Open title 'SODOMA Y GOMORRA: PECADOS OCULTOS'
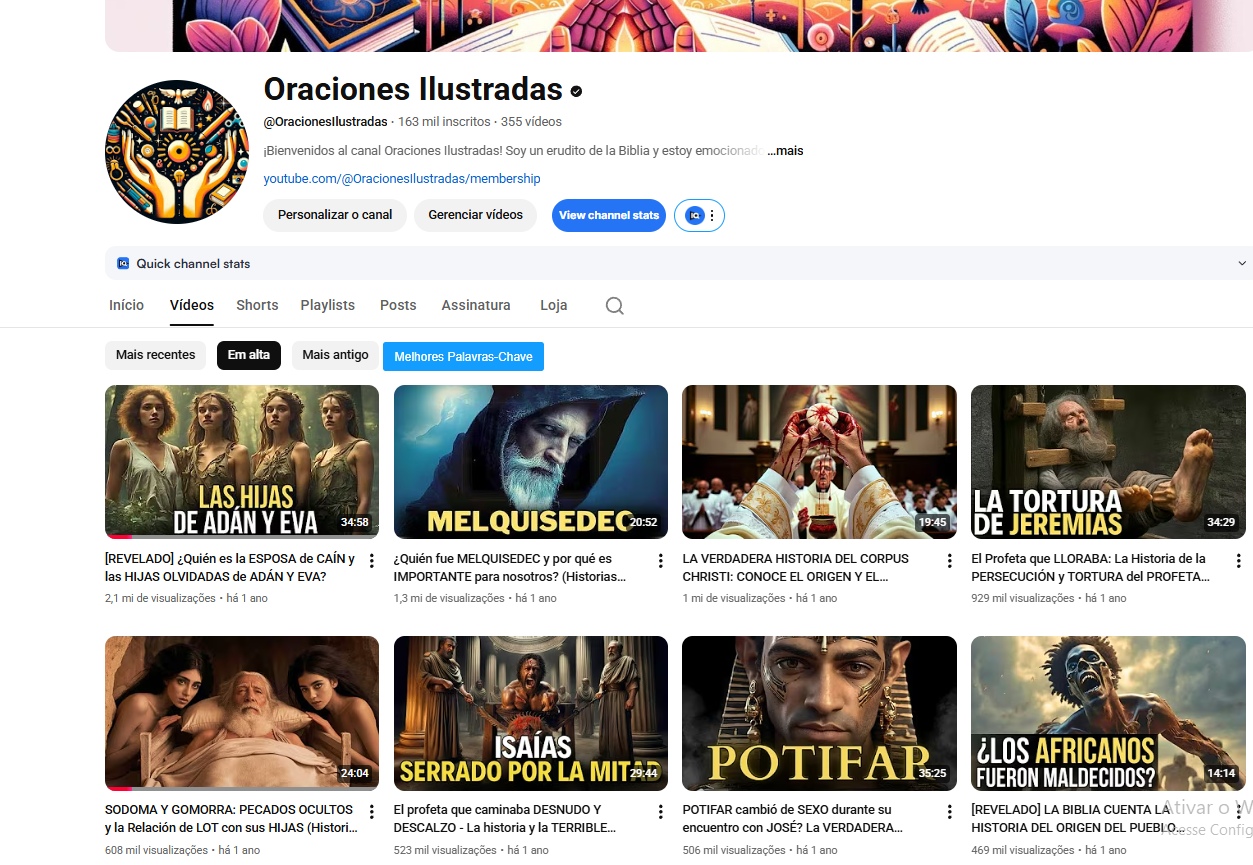Image resolution: width=1253 pixels, height=865 pixels. coord(231,819)
